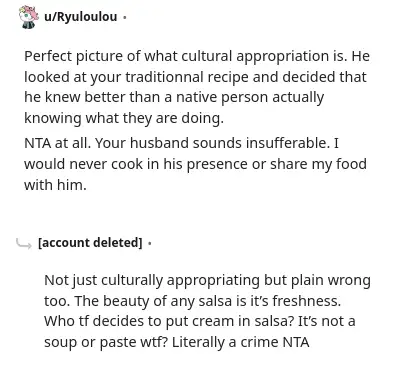The image size is (400, 377).
Task: Click the 'NTA at all' comment paragraph
Action: (195, 164)
